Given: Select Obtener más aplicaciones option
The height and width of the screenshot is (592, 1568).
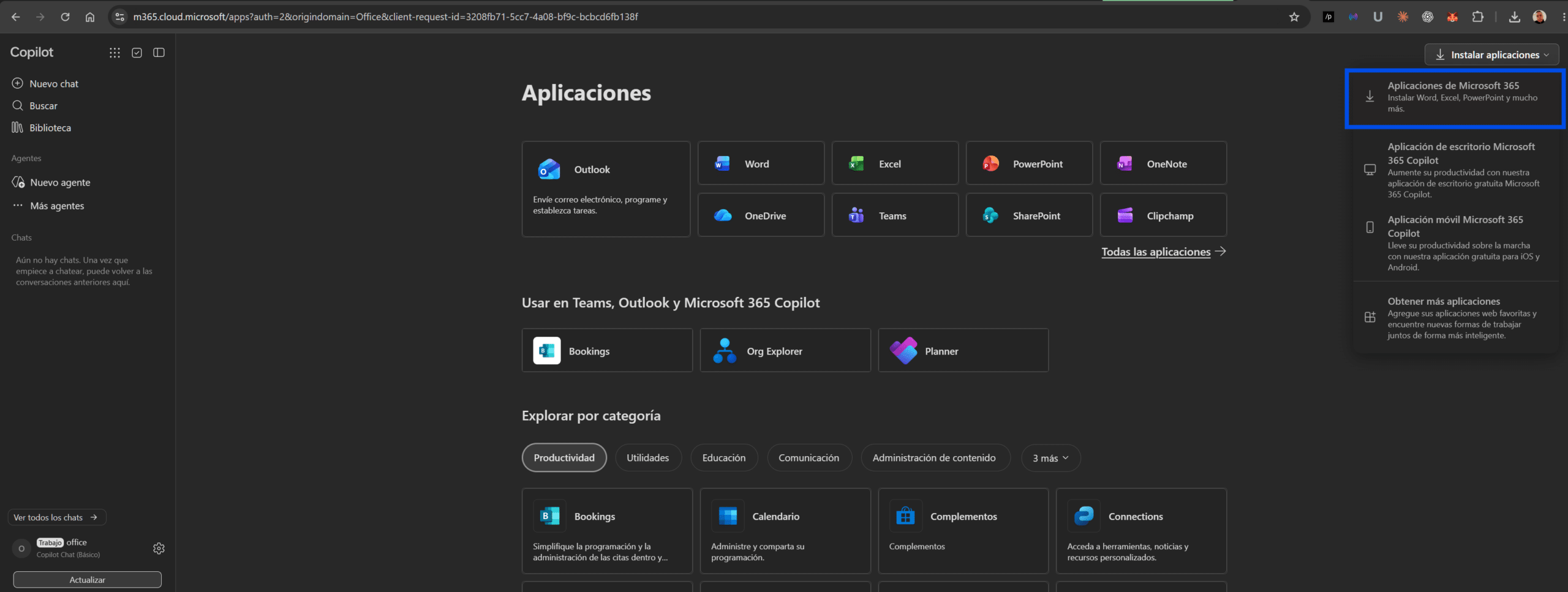Looking at the screenshot, I should 1456,317.
